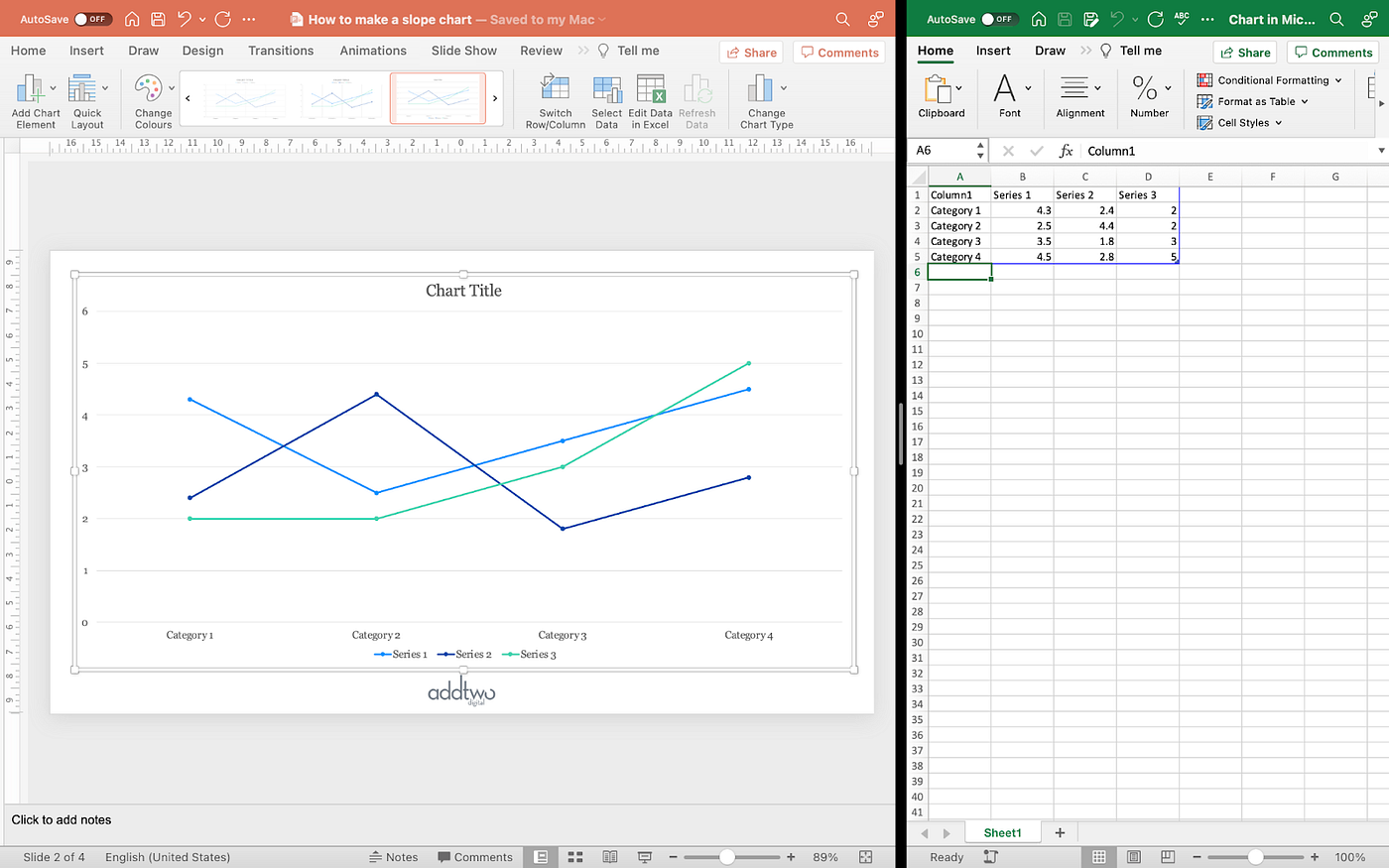Click Excel redo icon in title bar
Screen dimensions: 1389x868
click(x=1156, y=19)
